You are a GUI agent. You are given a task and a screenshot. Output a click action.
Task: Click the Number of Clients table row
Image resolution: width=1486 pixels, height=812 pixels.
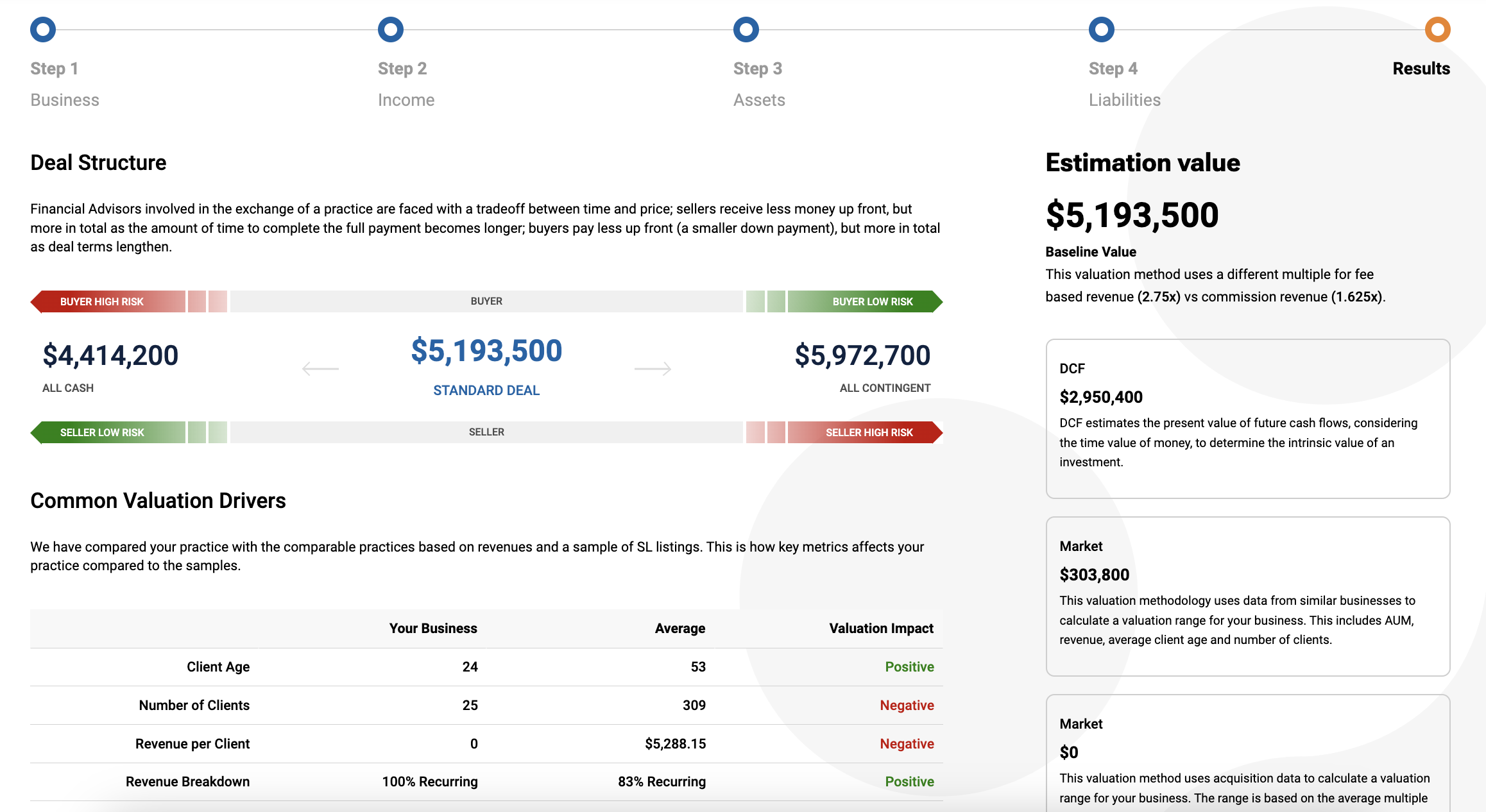486,706
